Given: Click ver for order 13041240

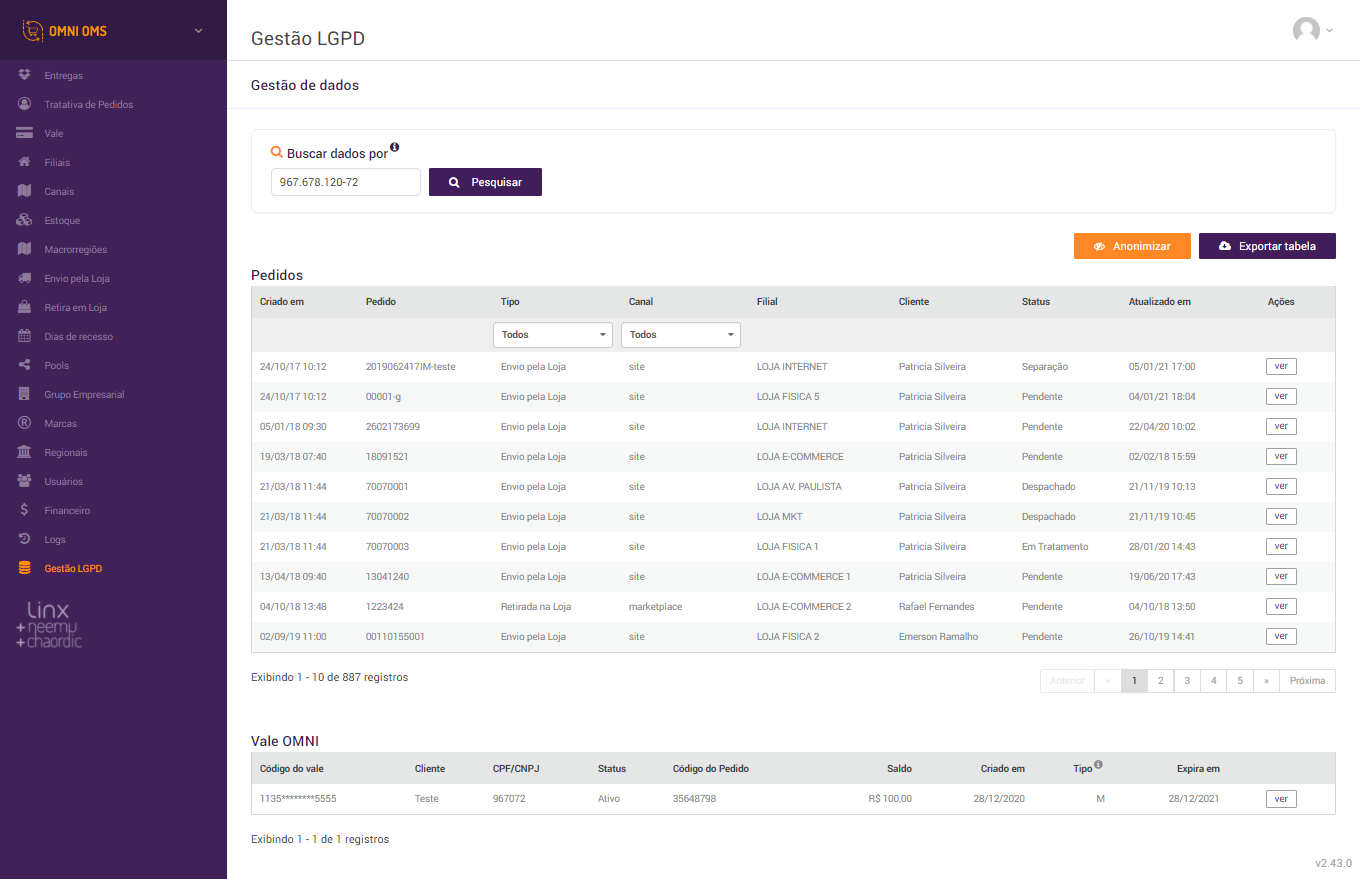Looking at the screenshot, I should click(1281, 576).
